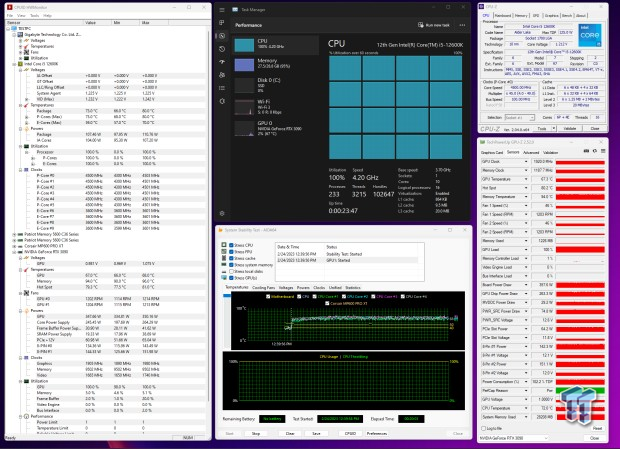Open Board Power Draw sensor dropdown
Viewport: 620px width, 449px height.
tap(526, 285)
